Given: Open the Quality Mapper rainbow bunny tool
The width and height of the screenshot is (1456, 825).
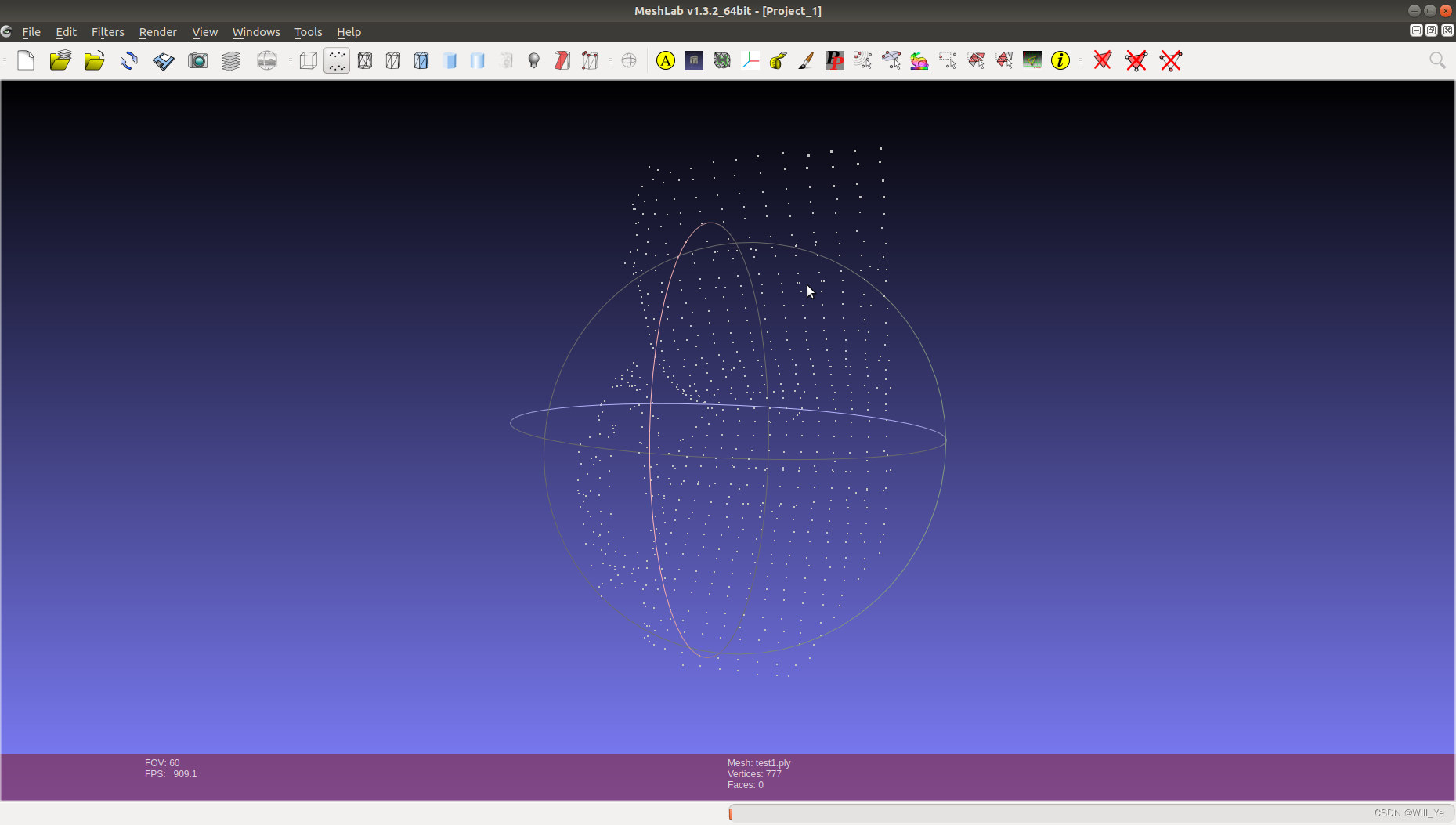Looking at the screenshot, I should click(919, 60).
